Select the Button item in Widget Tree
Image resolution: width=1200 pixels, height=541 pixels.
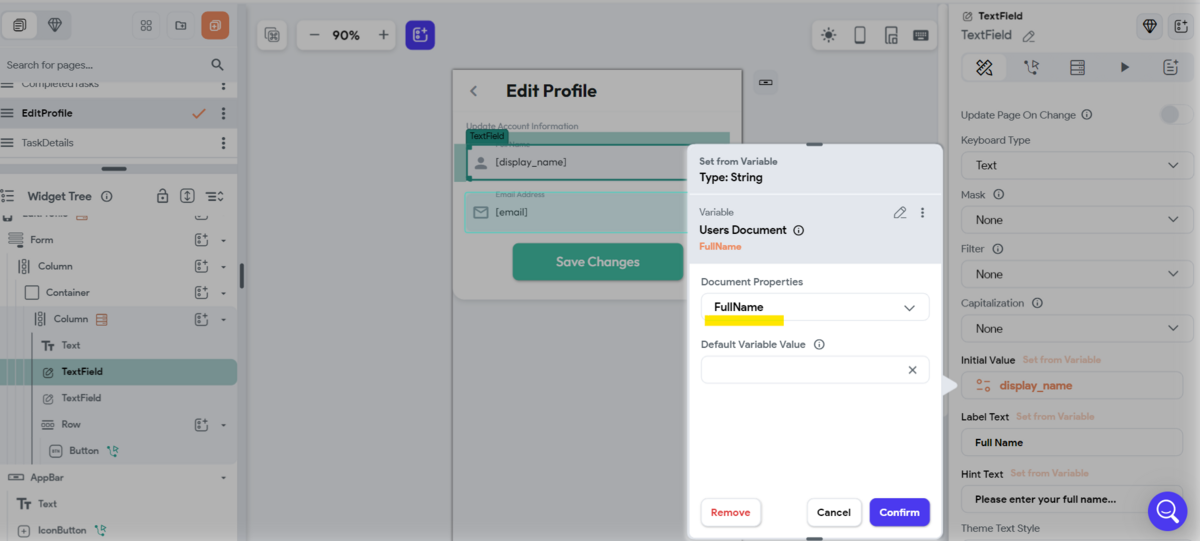pyautogui.click(x=84, y=451)
